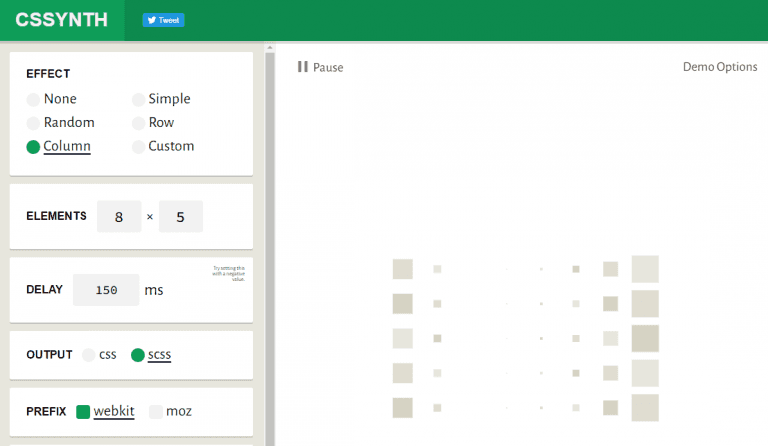Image resolution: width=768 pixels, height=446 pixels.
Task: Click the delay input showing 150
Action: pyautogui.click(x=106, y=290)
